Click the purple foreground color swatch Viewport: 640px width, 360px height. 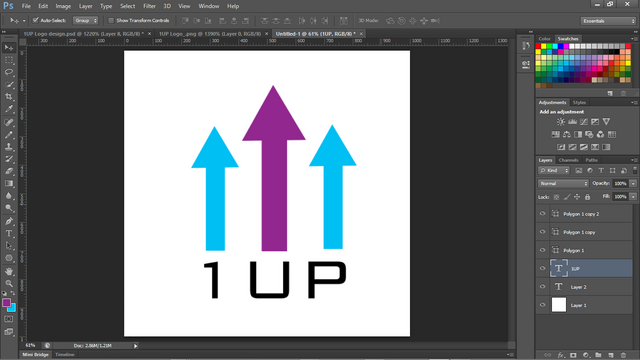6,302
